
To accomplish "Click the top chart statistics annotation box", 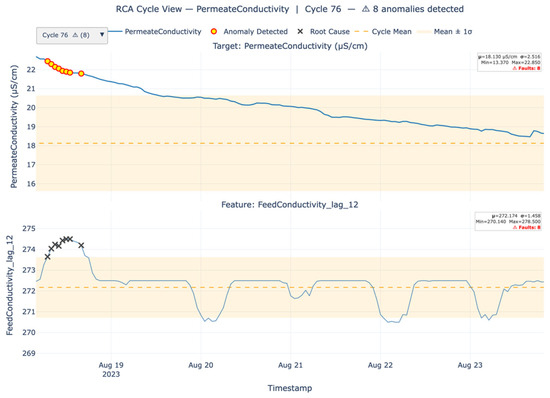I will pos(510,62).
